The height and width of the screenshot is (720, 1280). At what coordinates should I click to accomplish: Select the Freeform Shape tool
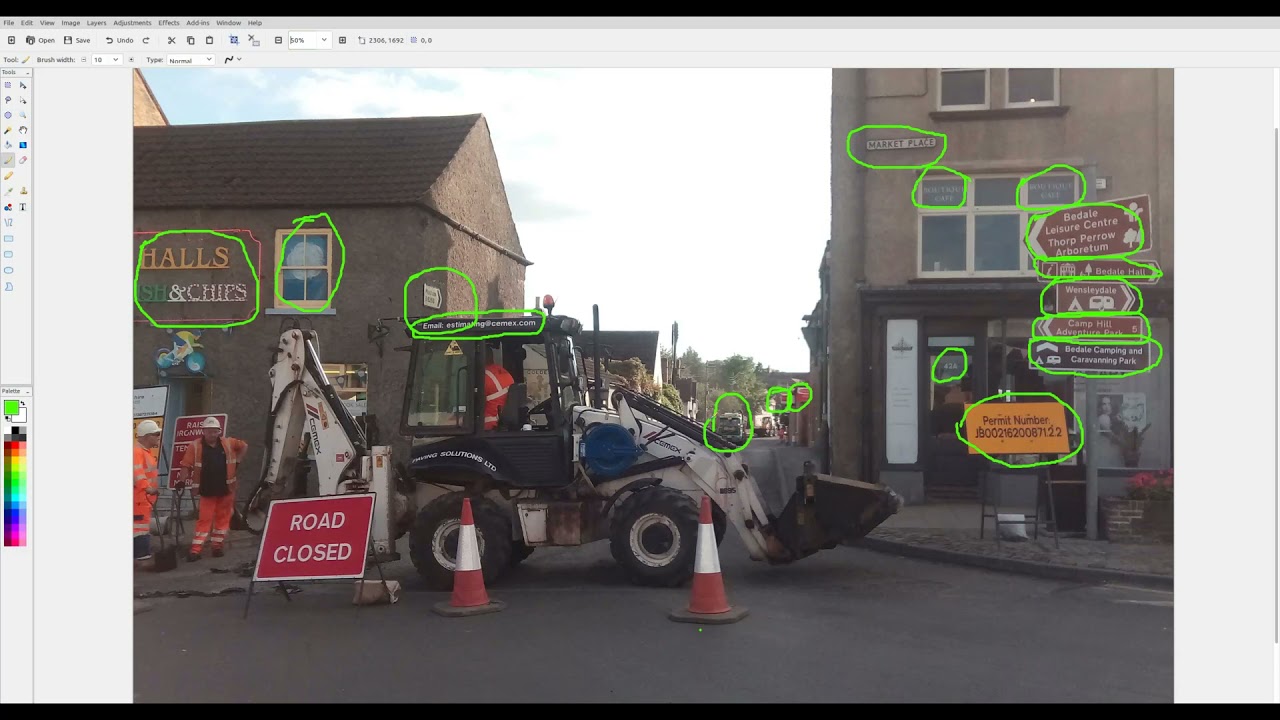(x=8, y=286)
